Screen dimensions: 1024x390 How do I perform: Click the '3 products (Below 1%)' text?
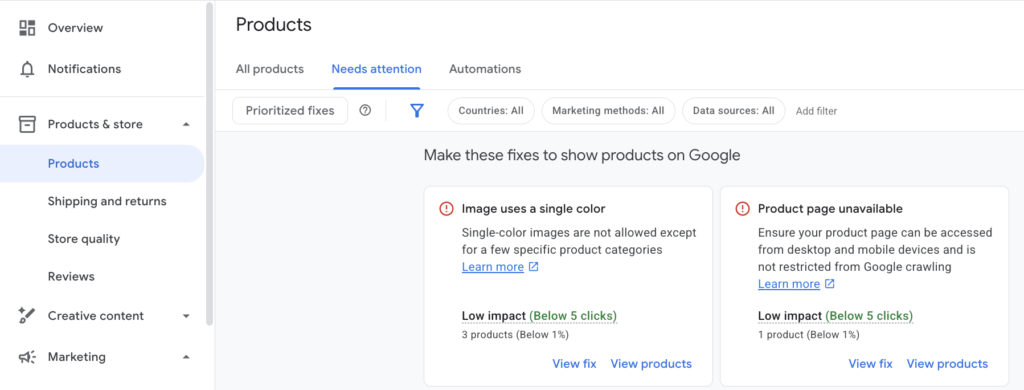515,335
